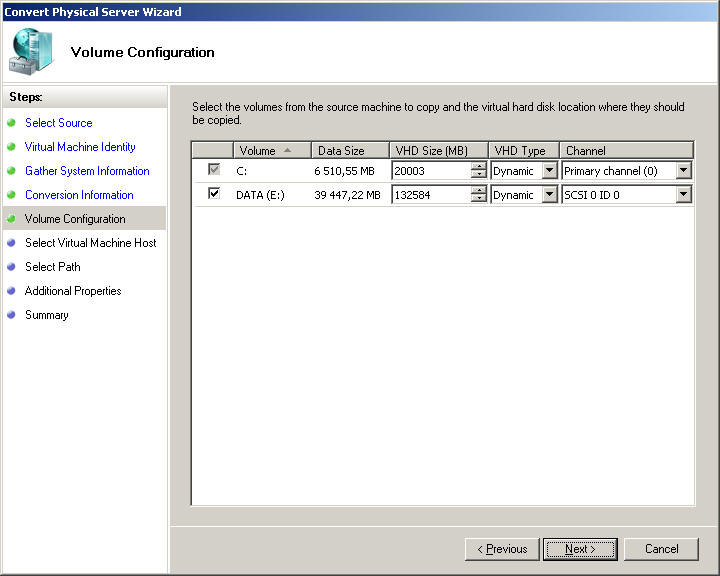Click the DATA (E:) volume name cell
The width and height of the screenshot is (720, 576).
click(x=260, y=195)
